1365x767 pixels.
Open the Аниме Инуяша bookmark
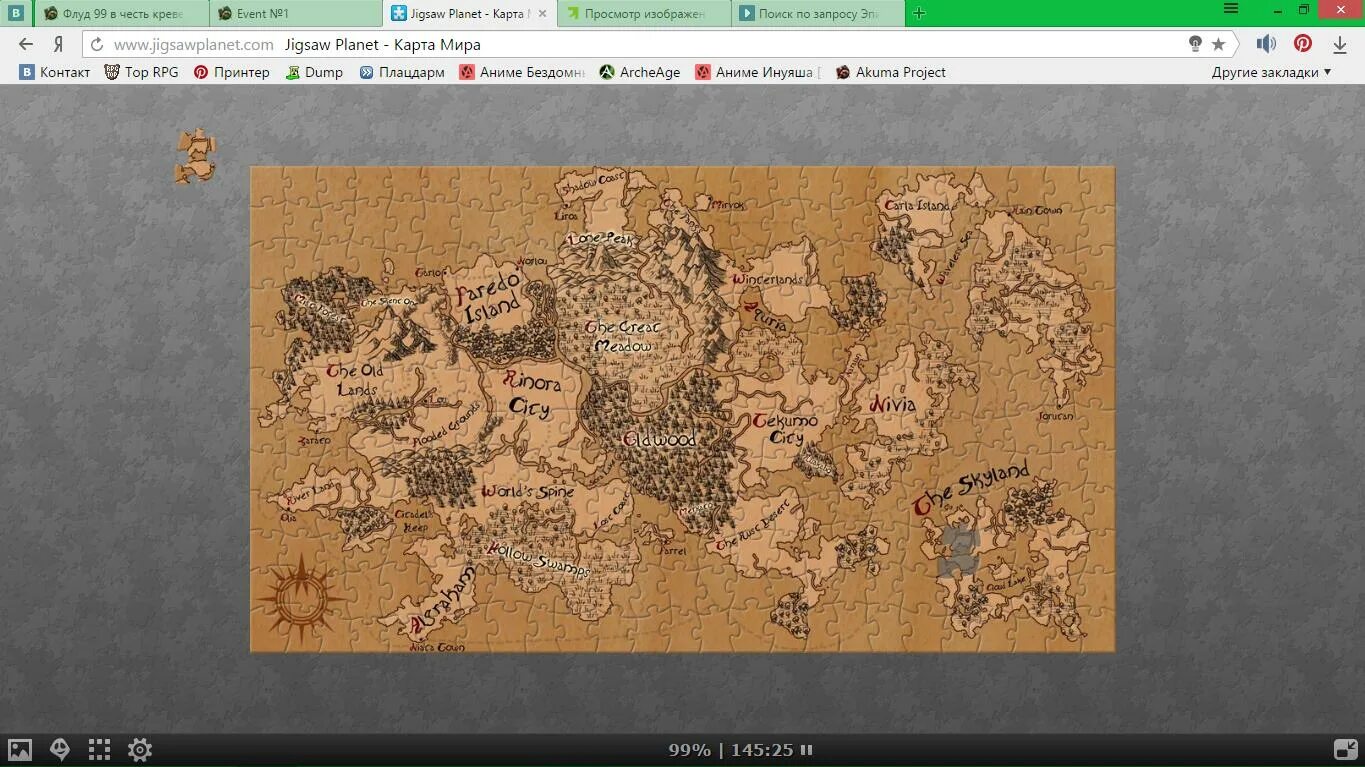[x=758, y=72]
